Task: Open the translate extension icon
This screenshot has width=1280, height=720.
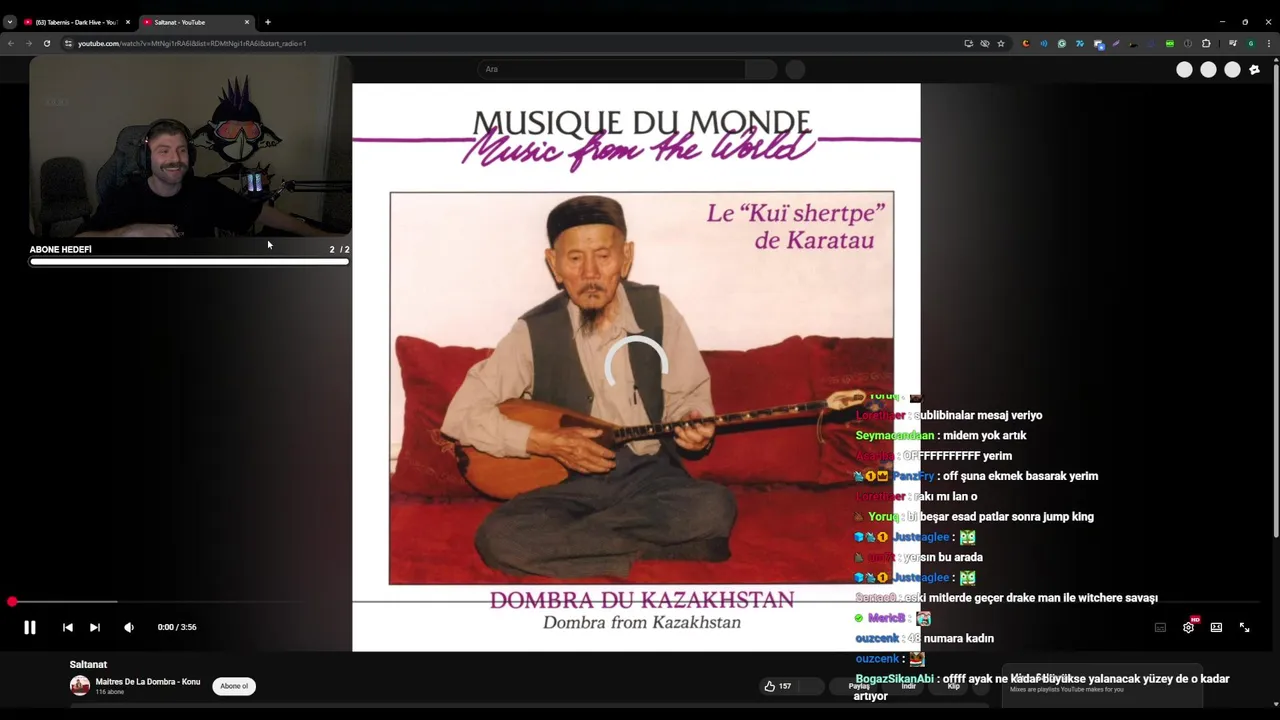Action: tap(1098, 44)
